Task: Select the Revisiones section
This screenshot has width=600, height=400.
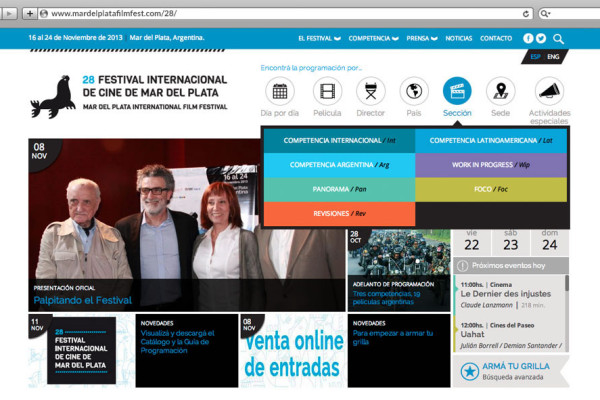Action: [339, 214]
